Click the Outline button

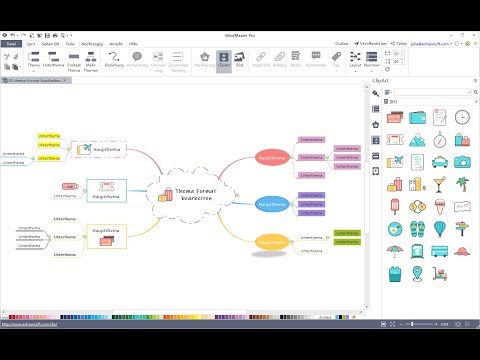pos(342,44)
